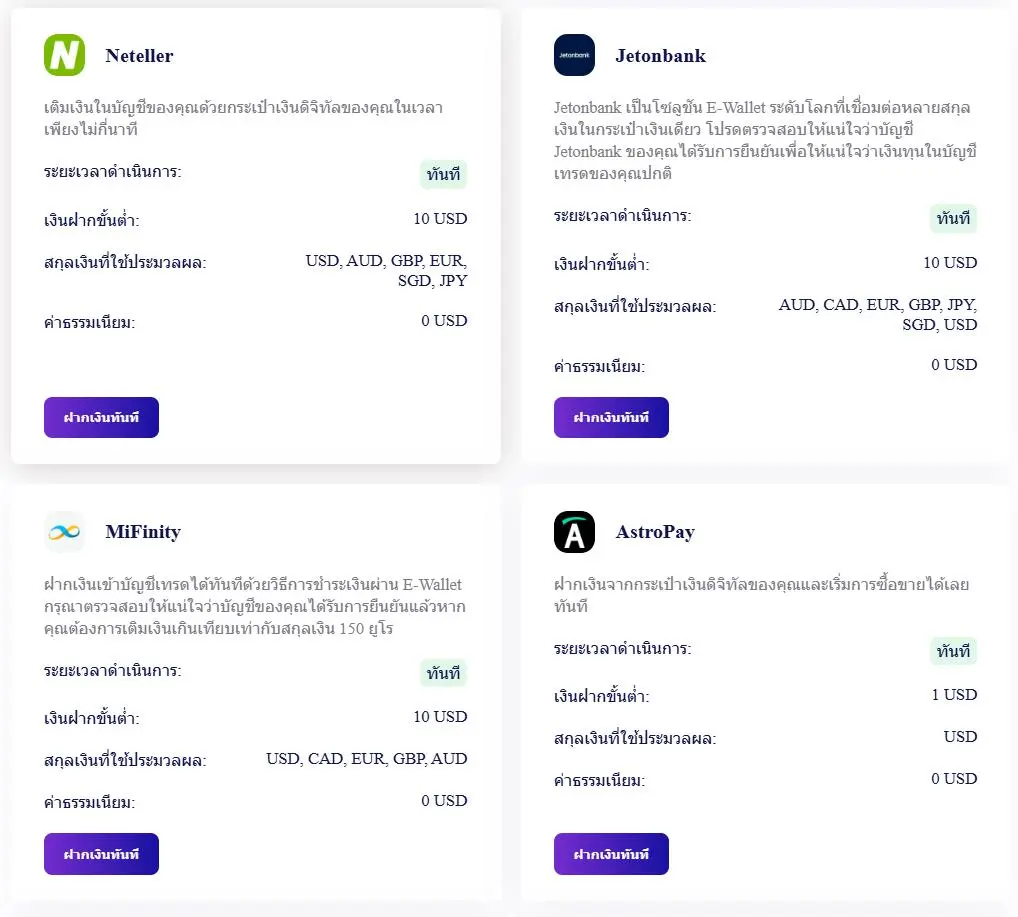The height and width of the screenshot is (917, 1018).
Task: Select Jetonbank's AUD, CAD, EUR currency list
Action: coord(878,314)
